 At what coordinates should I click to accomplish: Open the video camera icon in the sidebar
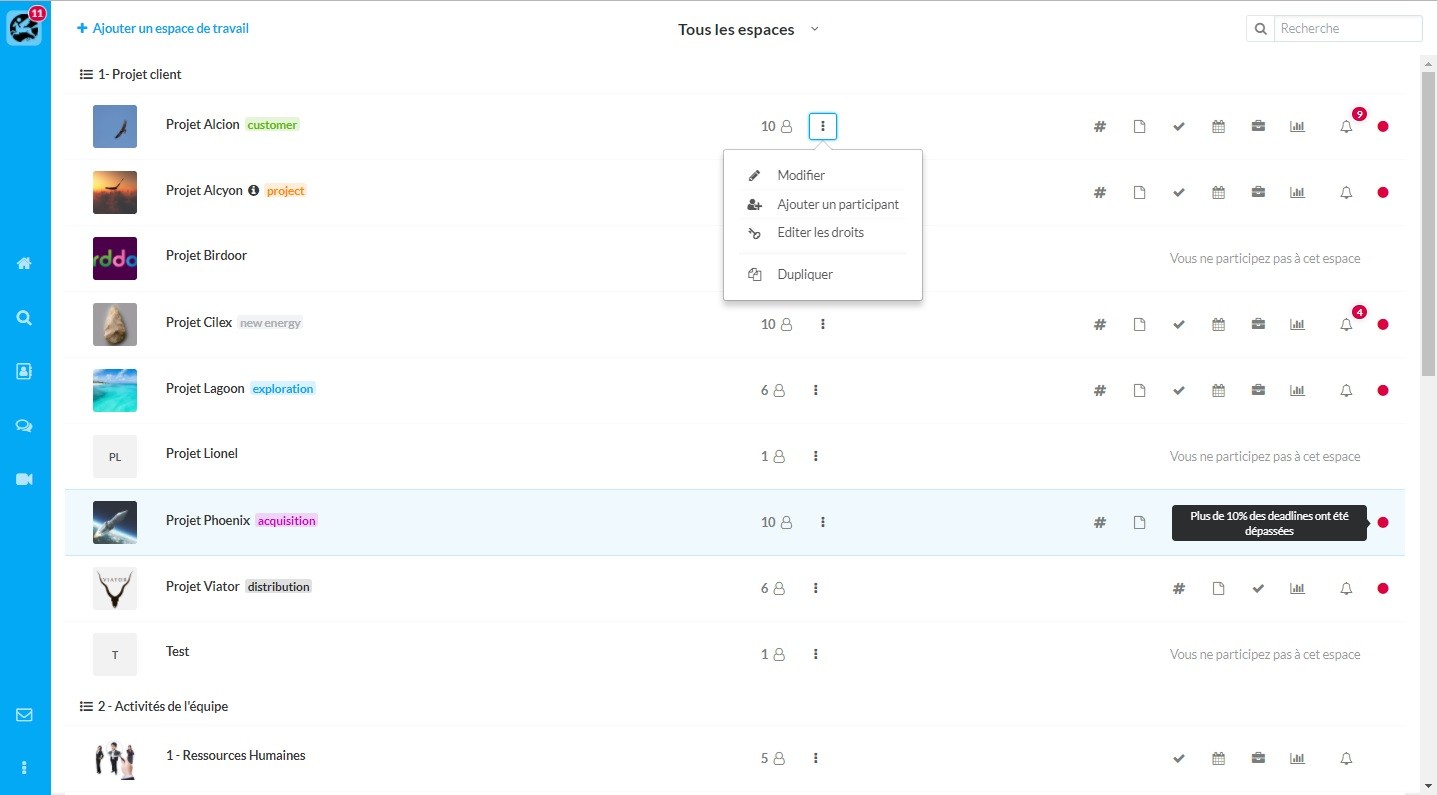pos(24,479)
